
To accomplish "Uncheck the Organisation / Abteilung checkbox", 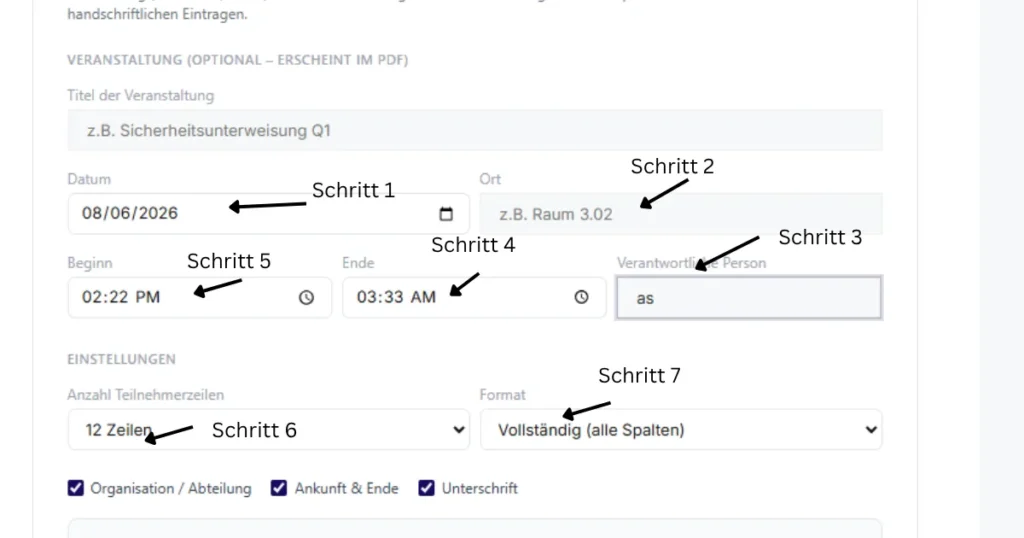I will point(76,488).
